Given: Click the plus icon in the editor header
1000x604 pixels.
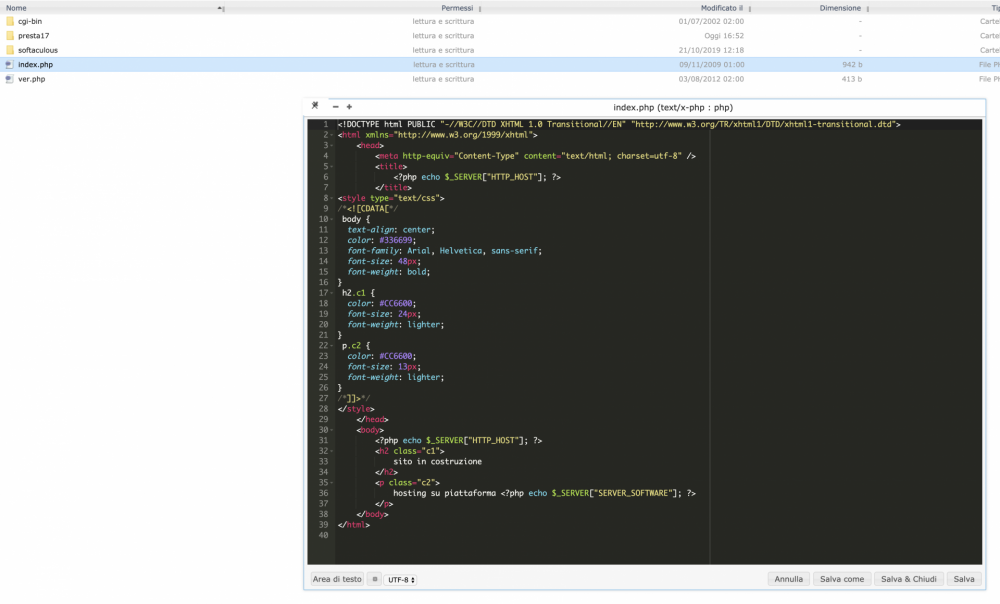Looking at the screenshot, I should (349, 106).
